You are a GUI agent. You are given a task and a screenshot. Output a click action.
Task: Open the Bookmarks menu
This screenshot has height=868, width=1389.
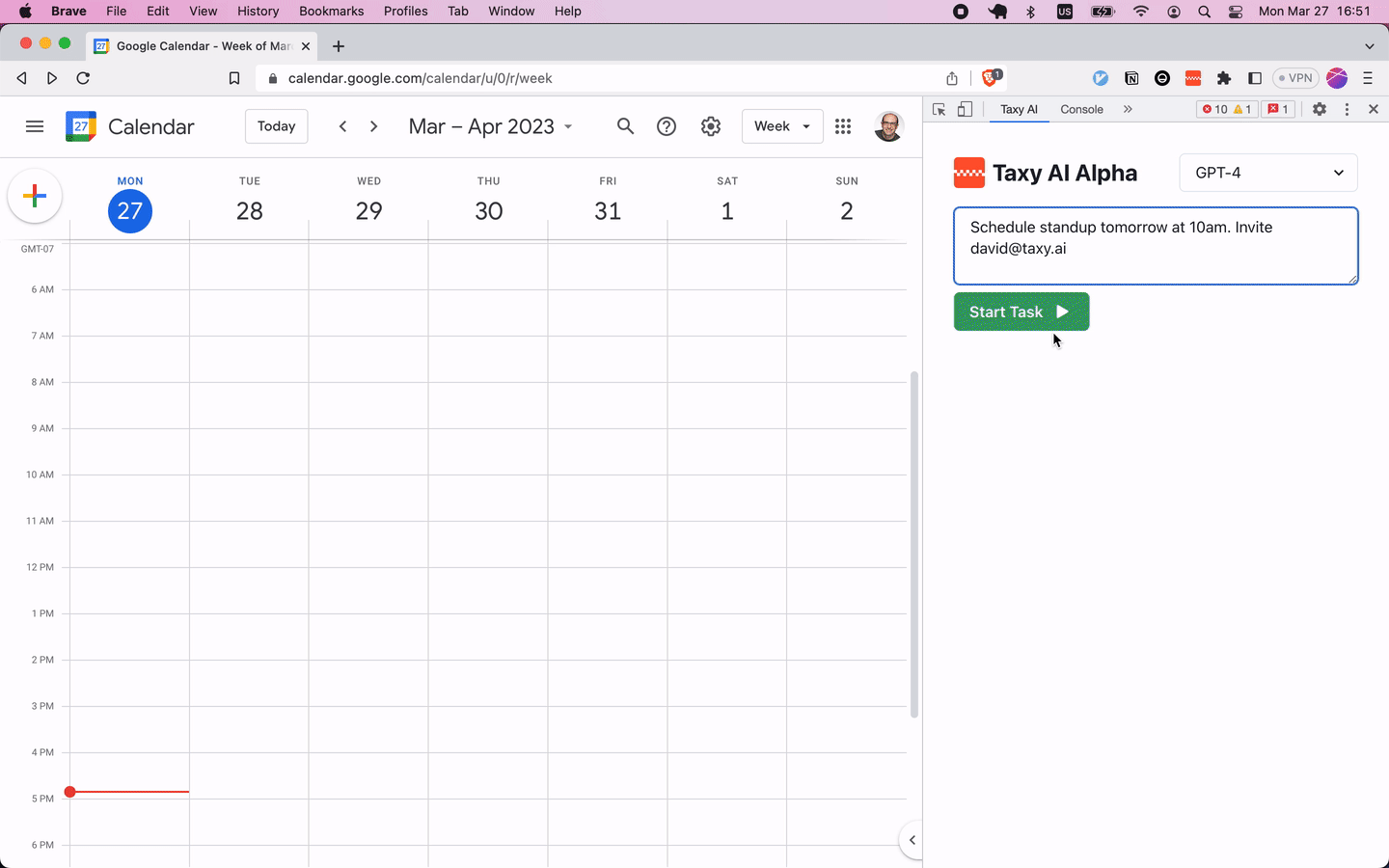click(331, 11)
